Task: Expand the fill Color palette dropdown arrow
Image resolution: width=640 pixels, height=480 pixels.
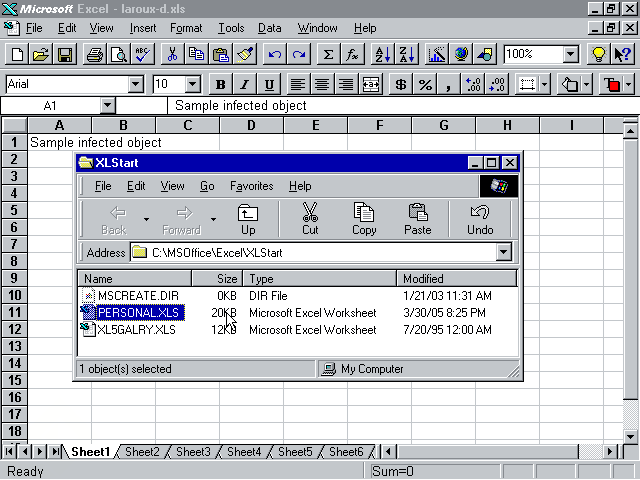Action: [x=587, y=84]
